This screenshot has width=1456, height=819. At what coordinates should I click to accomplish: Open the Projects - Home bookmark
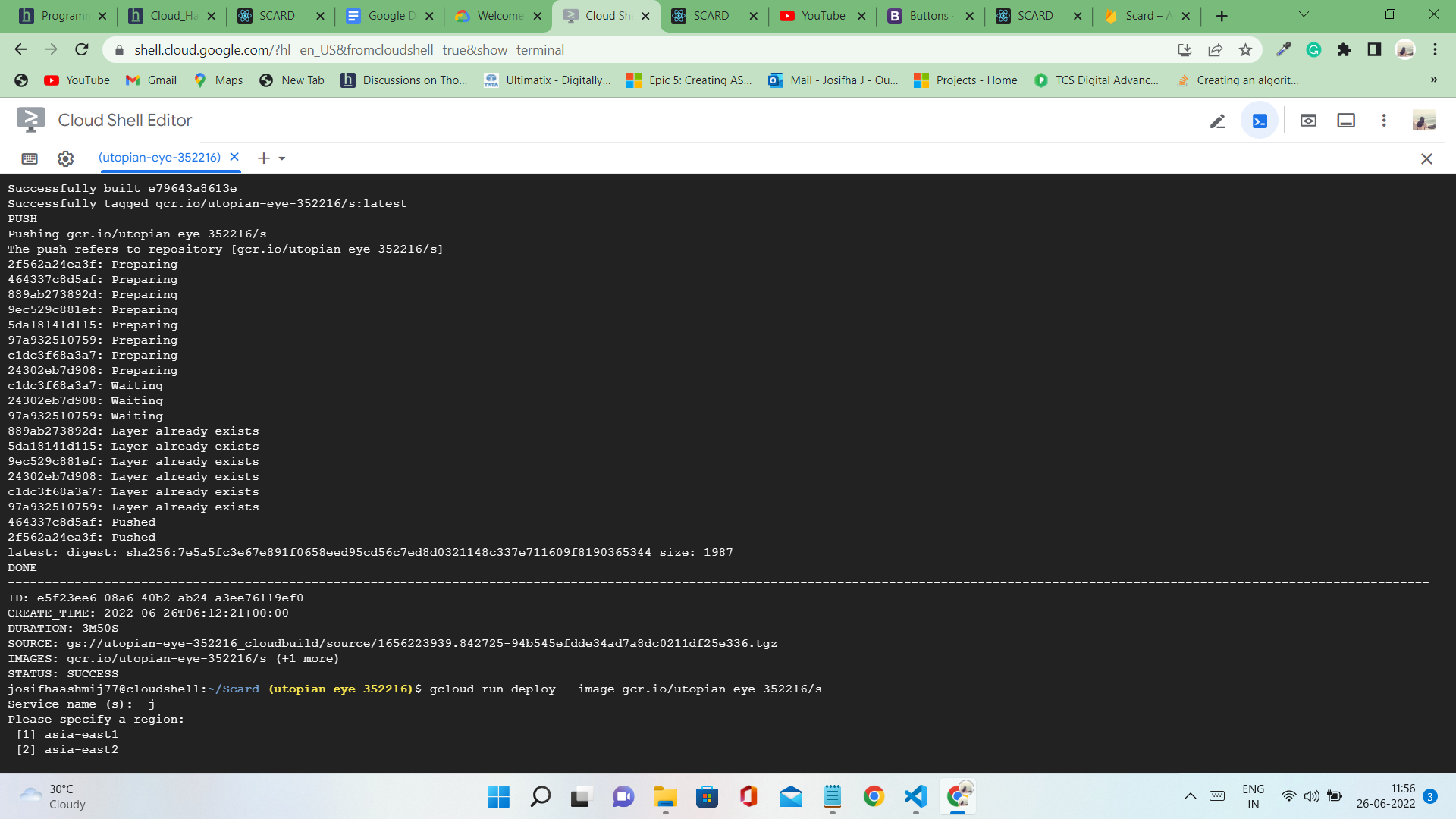[965, 80]
